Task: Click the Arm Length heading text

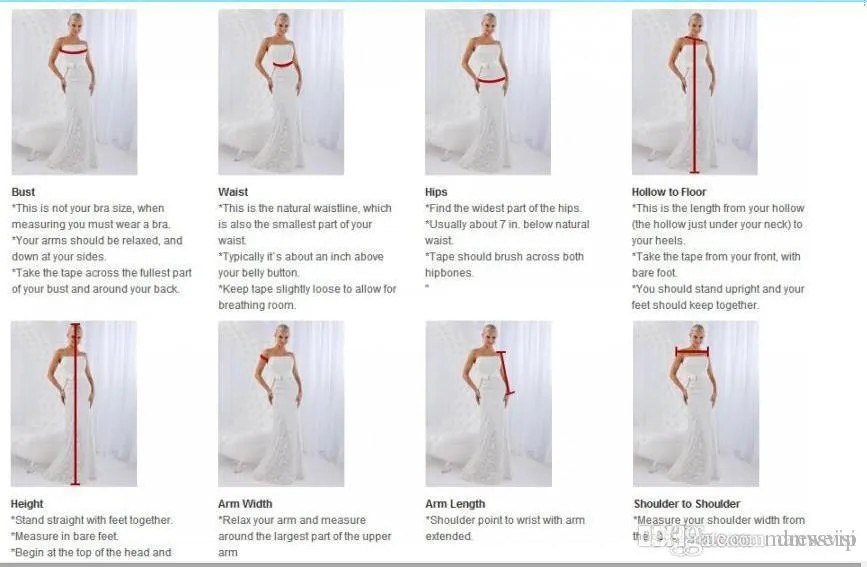Action: [455, 504]
